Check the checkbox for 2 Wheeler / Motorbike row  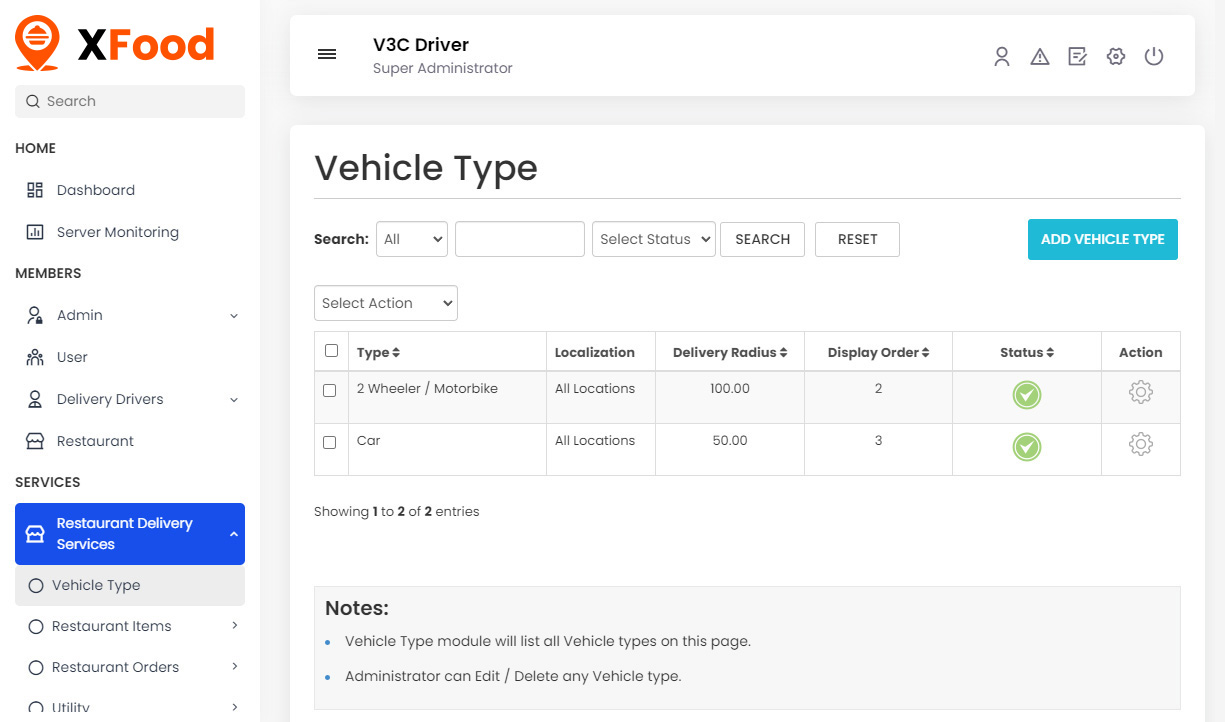point(330,391)
